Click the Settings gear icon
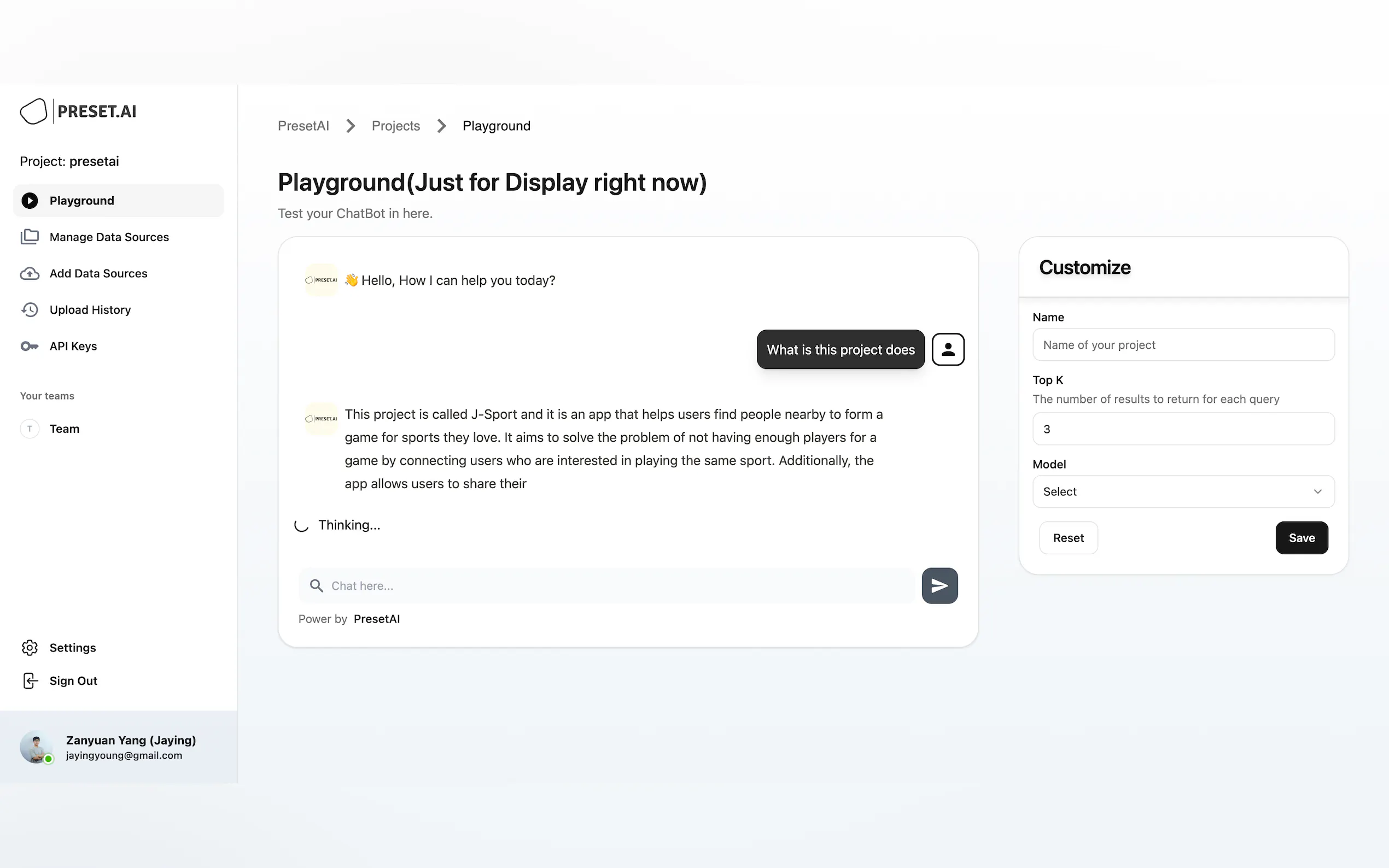Viewport: 1389px width, 868px height. tap(30, 648)
